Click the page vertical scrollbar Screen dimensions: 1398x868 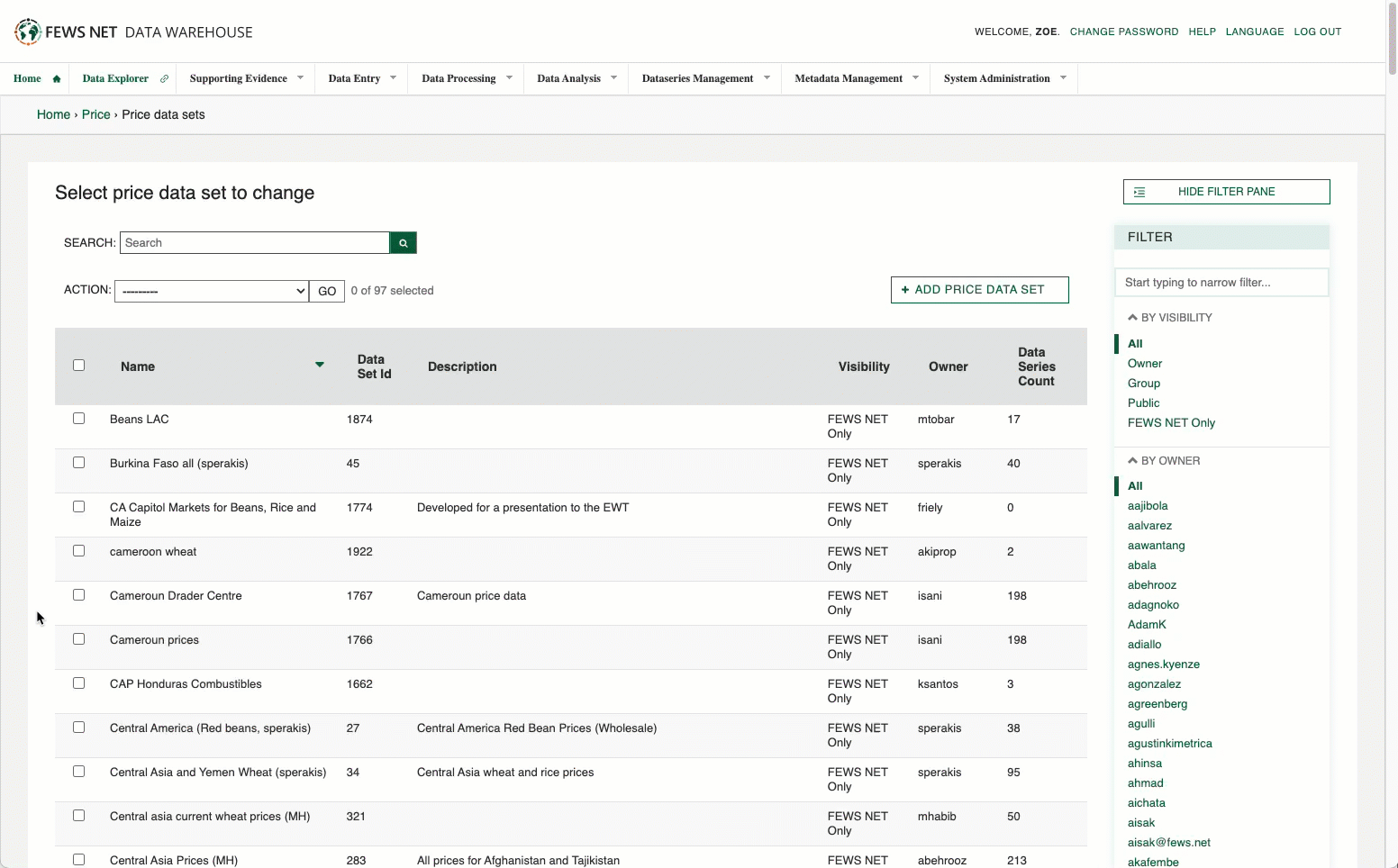click(x=1392, y=41)
